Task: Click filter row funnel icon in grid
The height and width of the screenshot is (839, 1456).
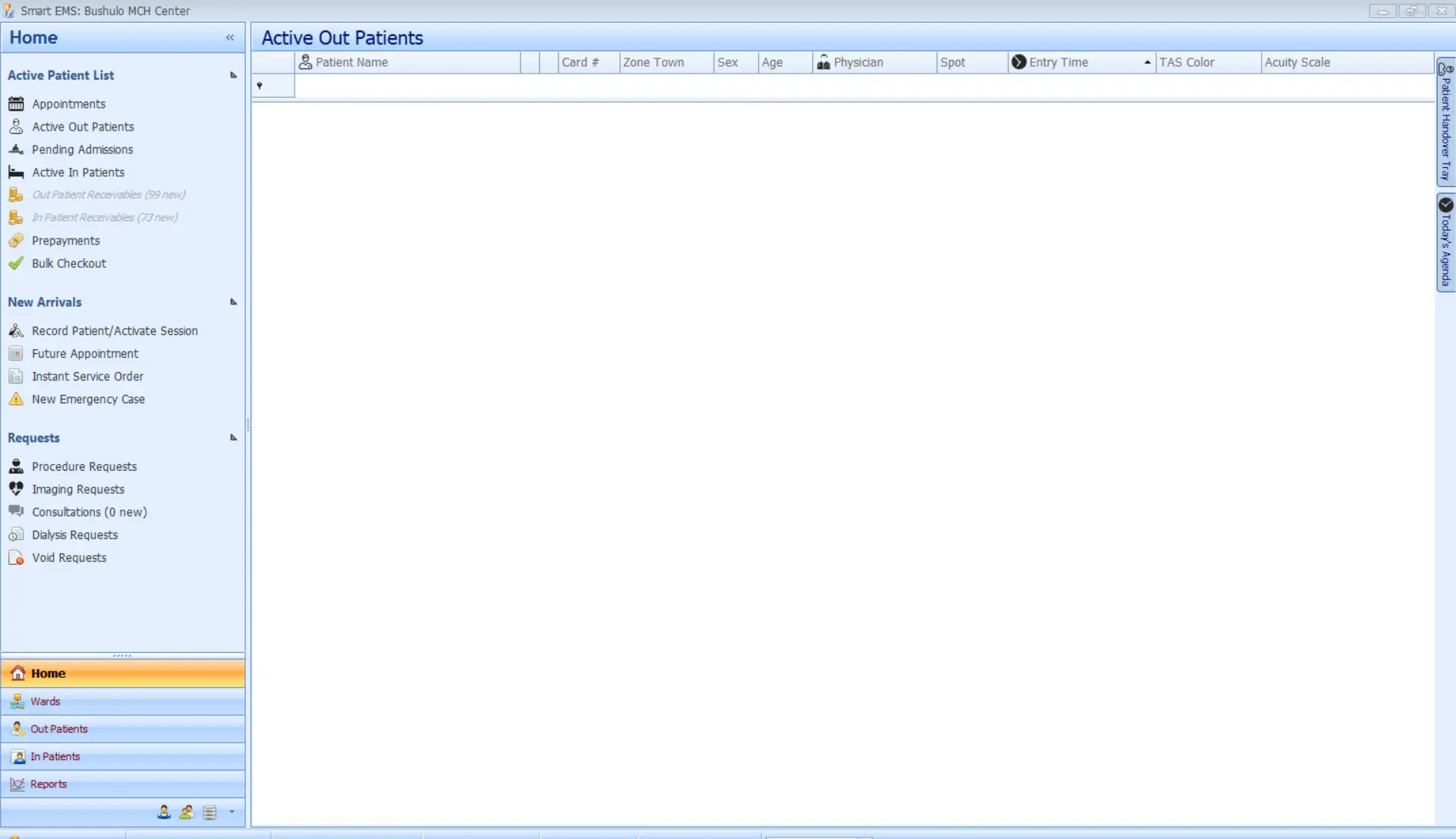Action: coord(260,86)
